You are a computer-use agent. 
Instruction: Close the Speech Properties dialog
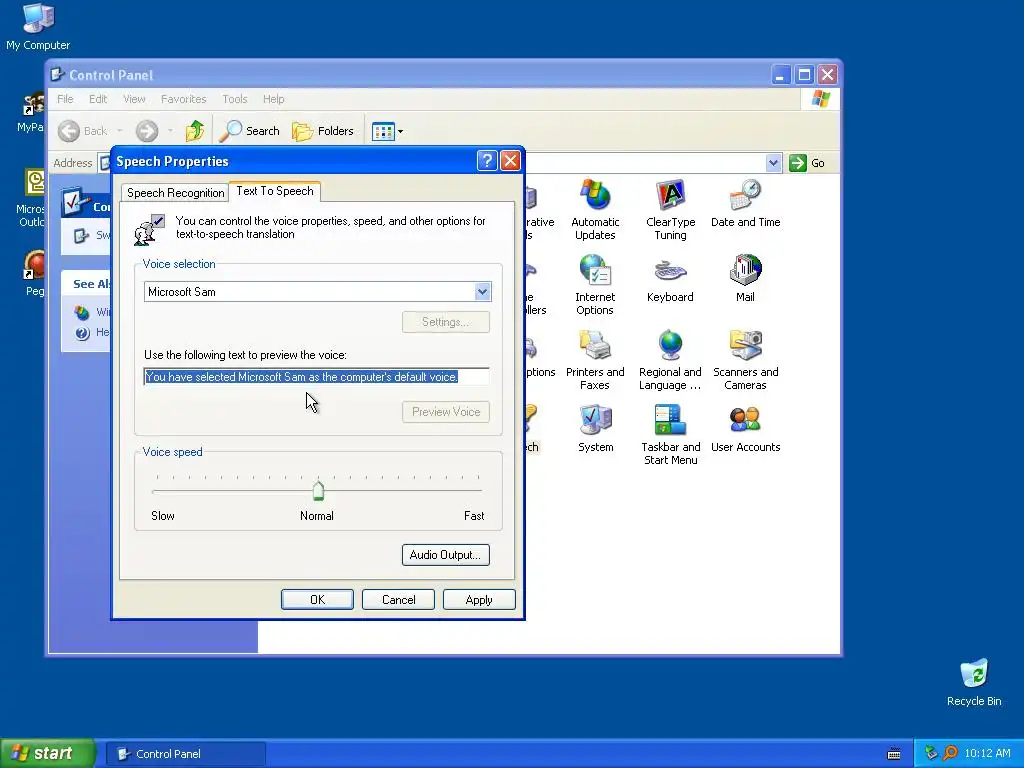(x=510, y=161)
